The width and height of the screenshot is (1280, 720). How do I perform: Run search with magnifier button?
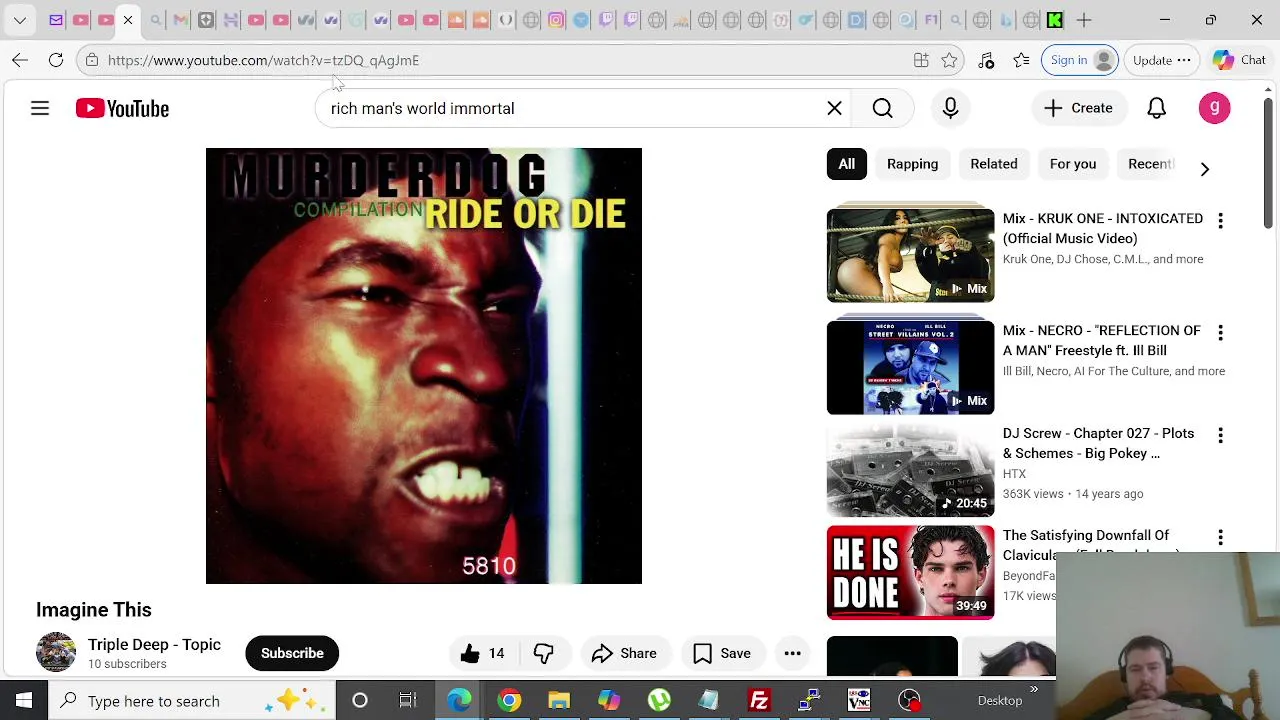(882, 108)
